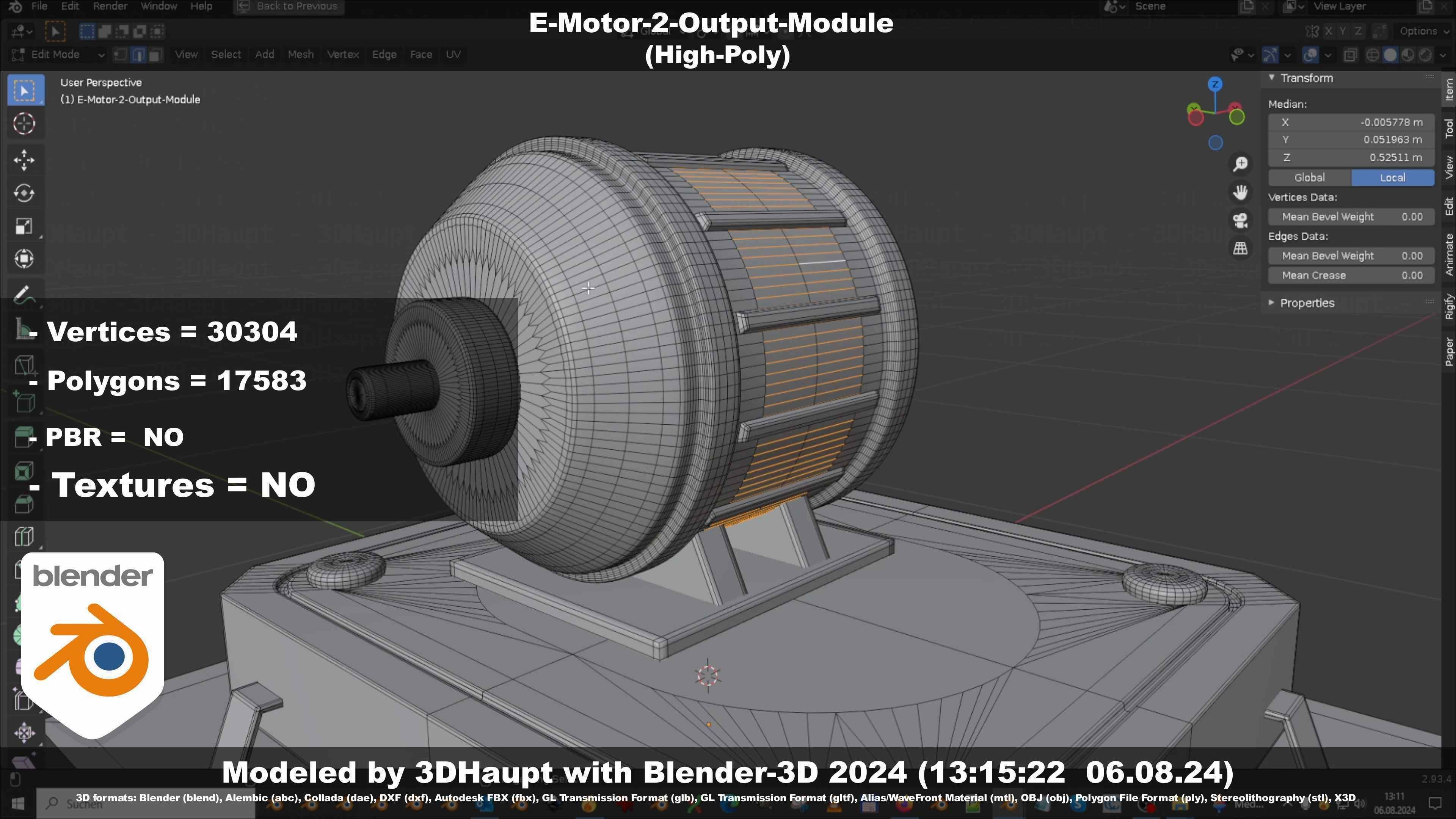The height and width of the screenshot is (819, 1456).
Task: Click the Blender logo menu icon
Action: pyautogui.click(x=15, y=6)
